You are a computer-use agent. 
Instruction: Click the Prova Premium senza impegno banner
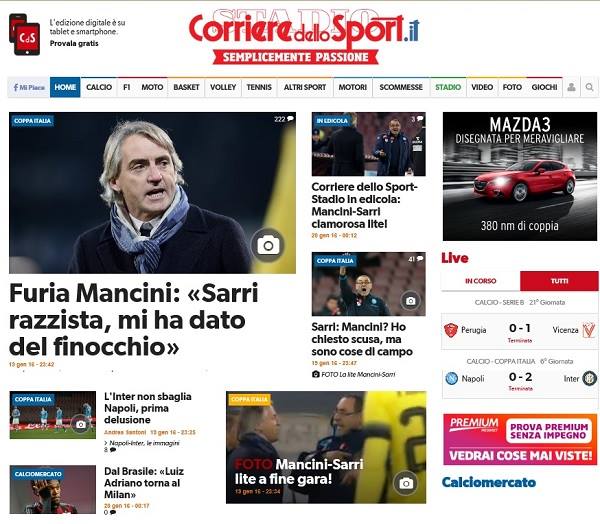(520, 439)
